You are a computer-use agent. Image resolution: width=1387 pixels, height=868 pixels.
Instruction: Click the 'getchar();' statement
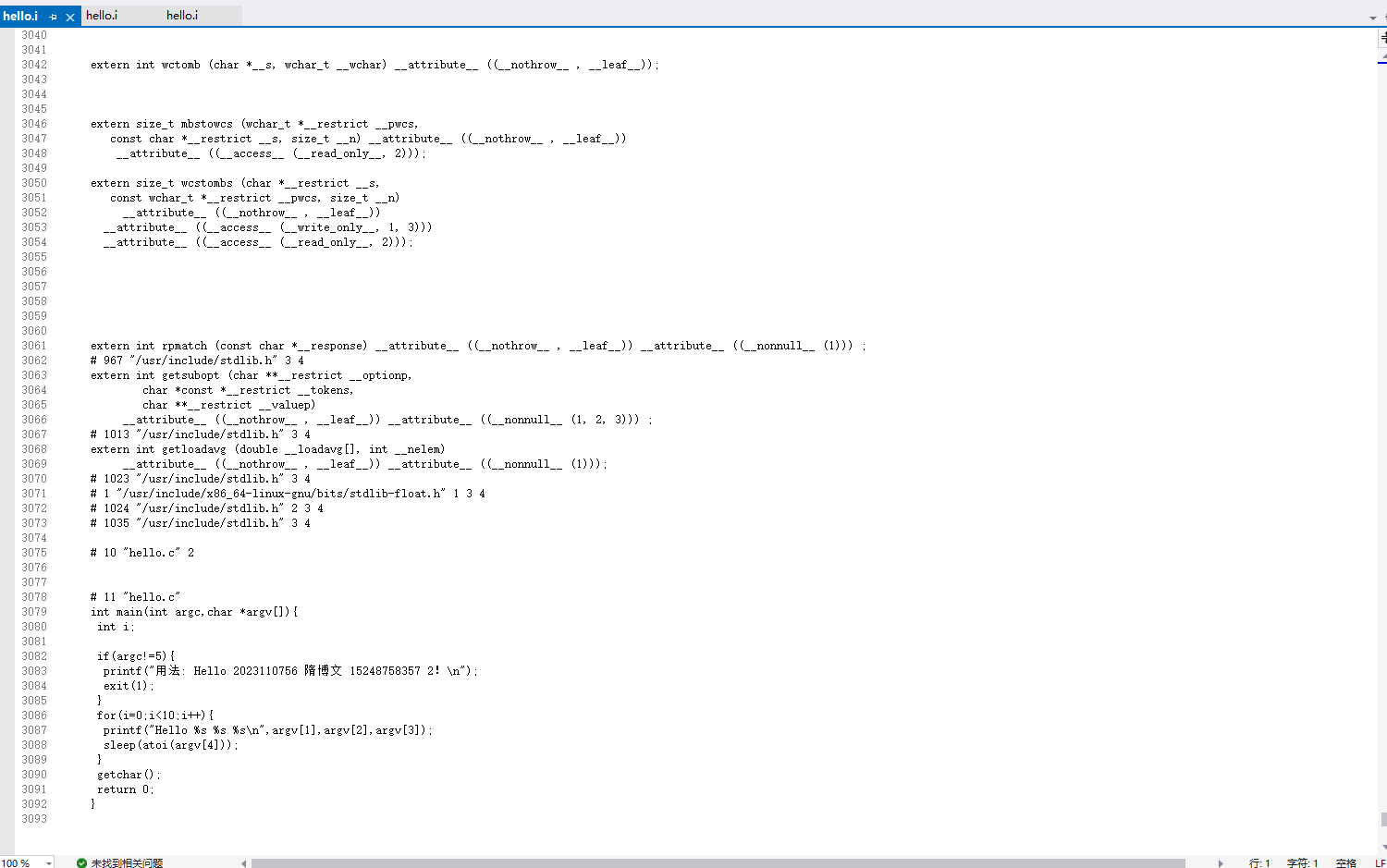tap(129, 775)
